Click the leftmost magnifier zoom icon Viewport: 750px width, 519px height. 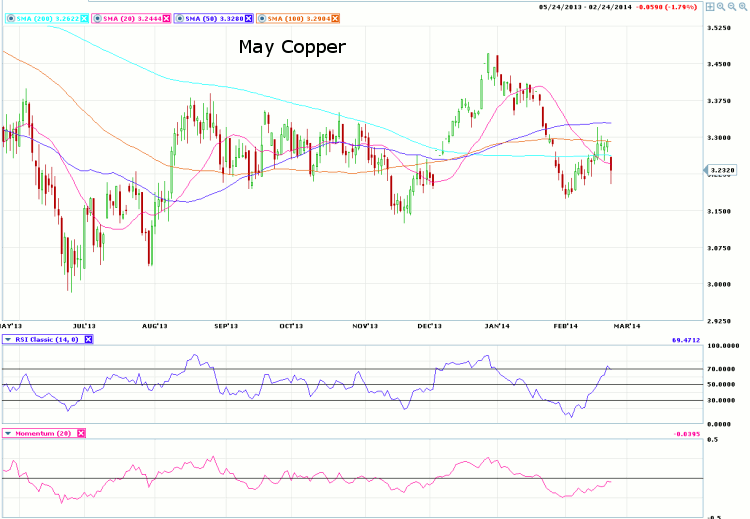(720, 9)
